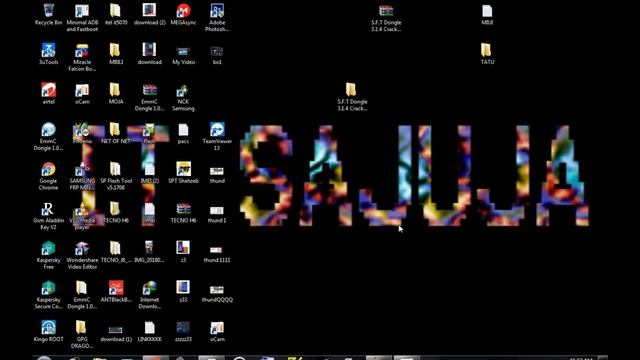Select the LINKXXXX document file
This screenshot has height=360, width=640.
pyautogui.click(x=149, y=327)
